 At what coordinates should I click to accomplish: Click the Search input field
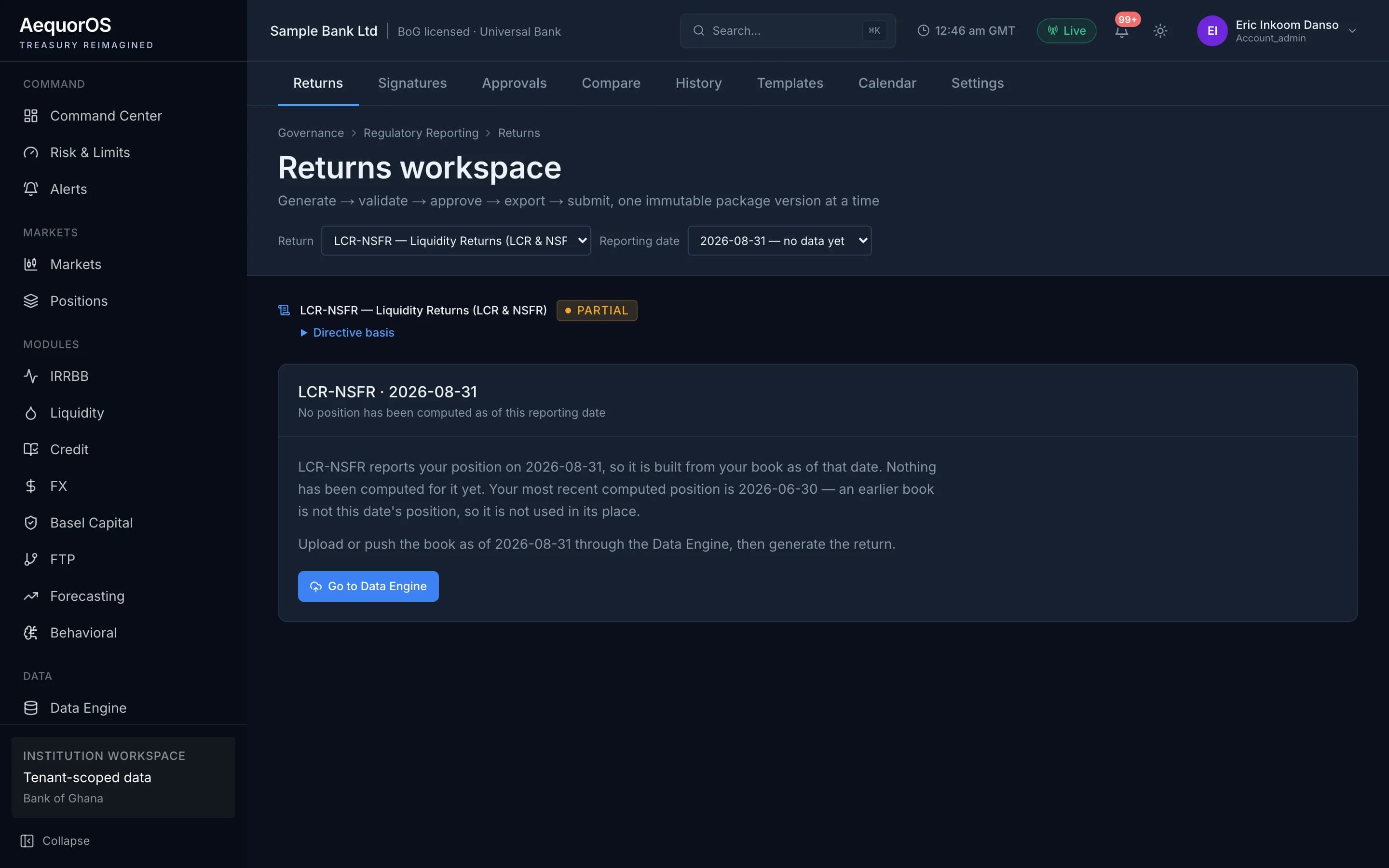point(788,30)
